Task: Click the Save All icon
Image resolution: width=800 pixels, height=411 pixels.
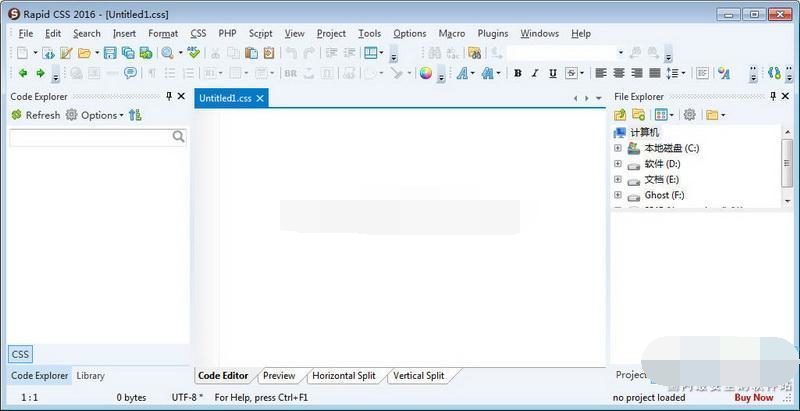Action: (x=128, y=53)
